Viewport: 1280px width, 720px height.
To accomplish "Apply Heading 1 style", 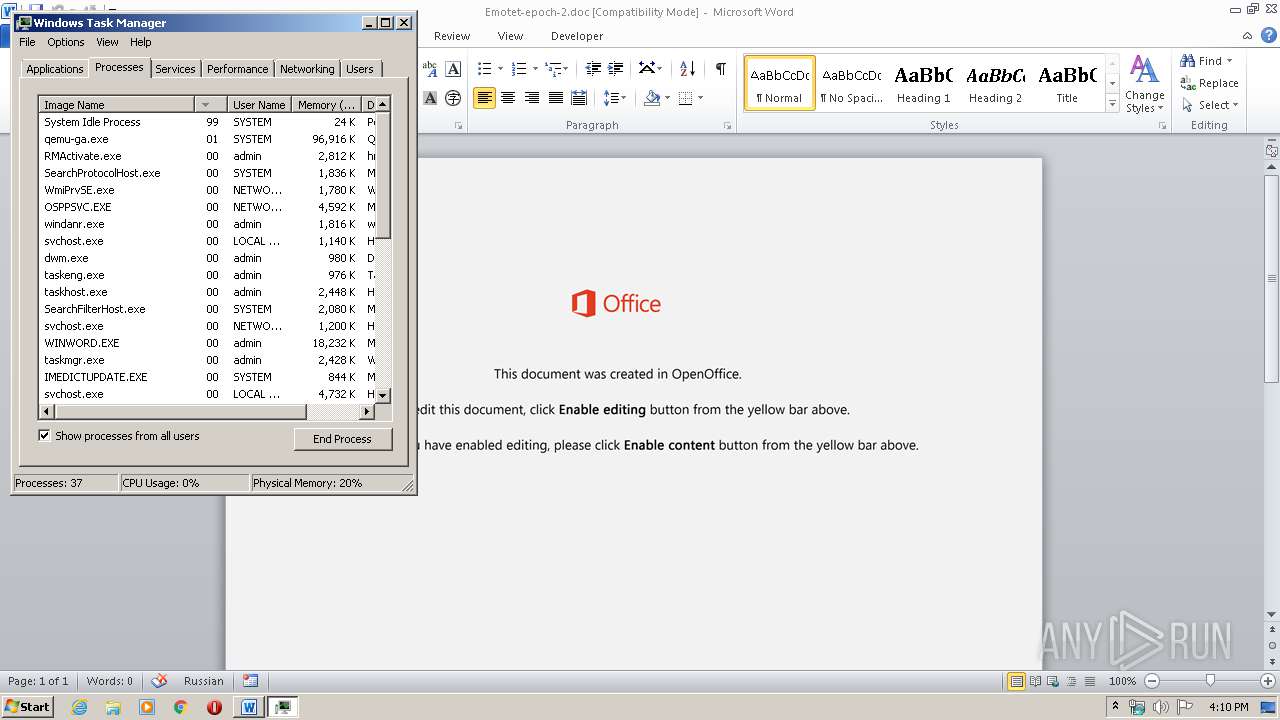I will pyautogui.click(x=923, y=84).
